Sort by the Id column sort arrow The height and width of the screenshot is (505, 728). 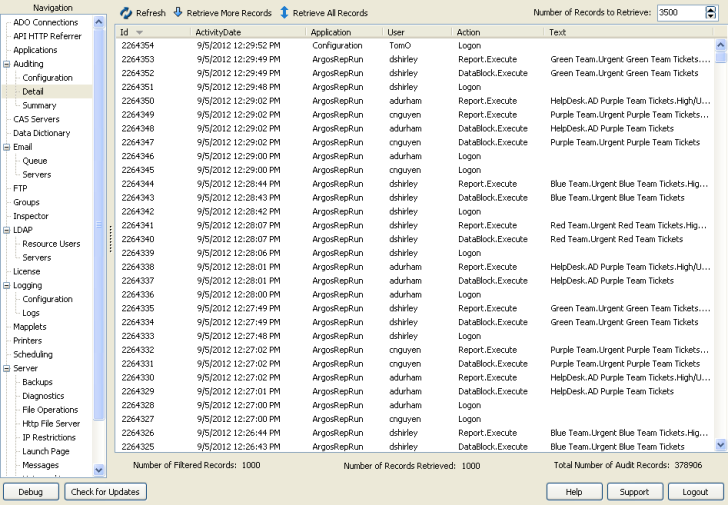pos(139,32)
